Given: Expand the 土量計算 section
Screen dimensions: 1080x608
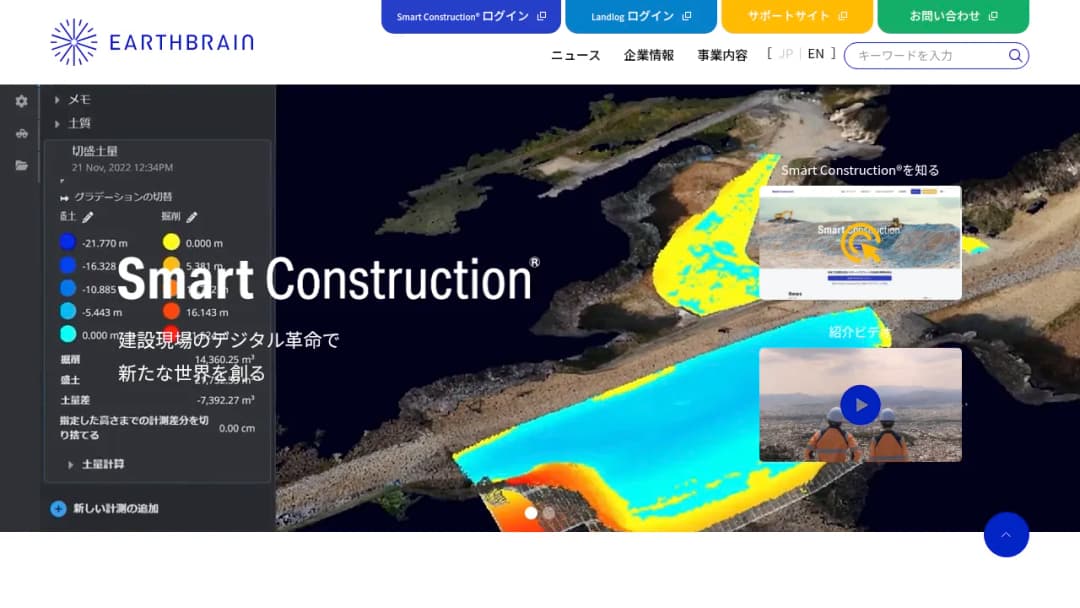Looking at the screenshot, I should (x=70, y=465).
